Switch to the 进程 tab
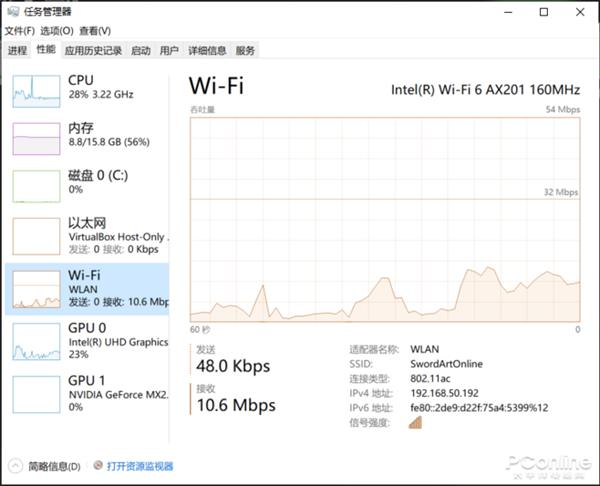 tap(17, 50)
